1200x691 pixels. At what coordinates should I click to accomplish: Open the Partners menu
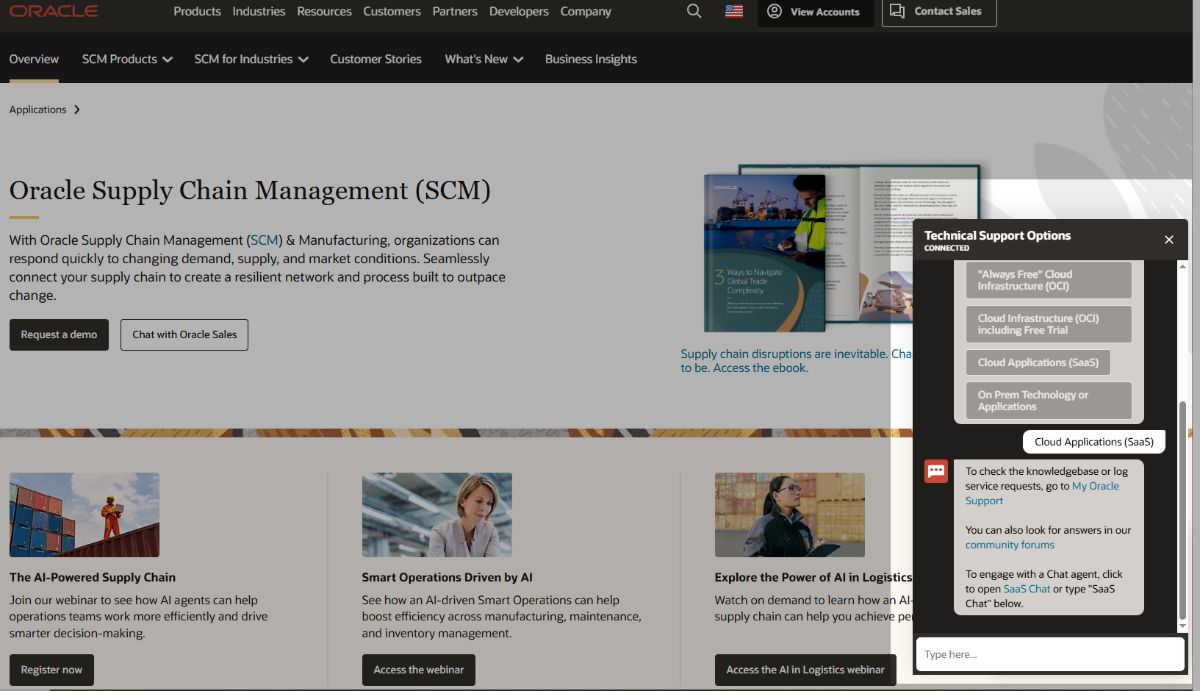coord(455,11)
